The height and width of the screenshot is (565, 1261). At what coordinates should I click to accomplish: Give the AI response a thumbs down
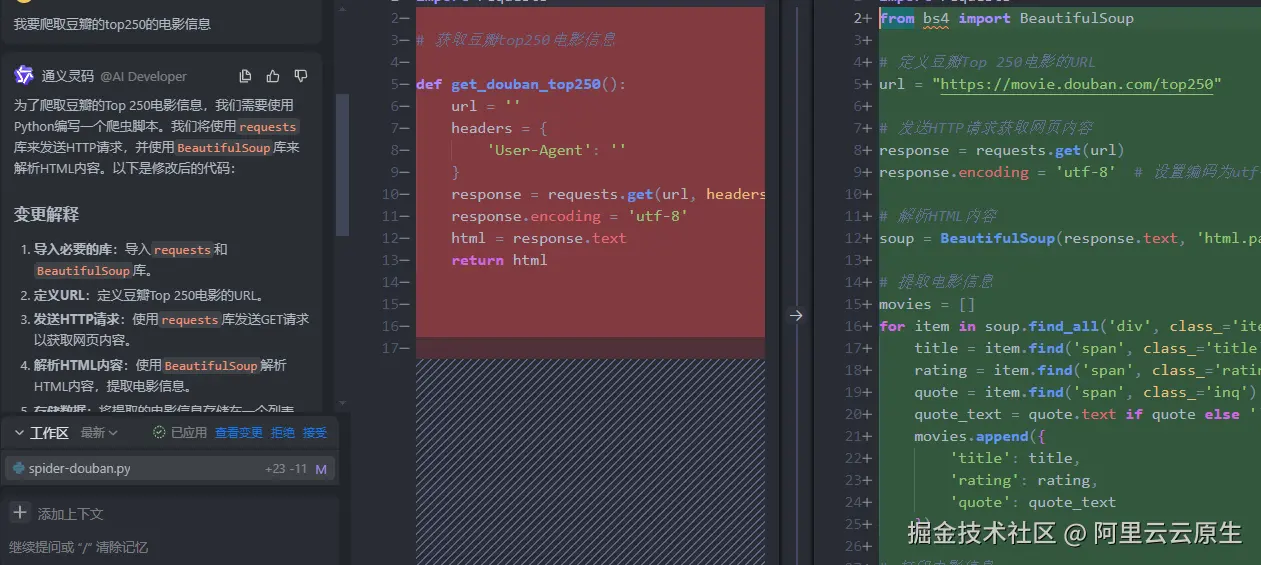tap(301, 76)
